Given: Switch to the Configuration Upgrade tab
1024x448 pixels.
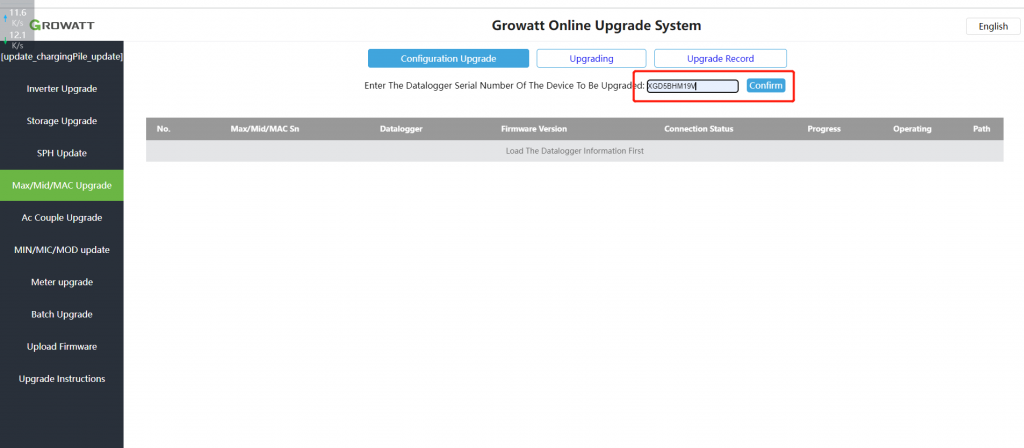Looking at the screenshot, I should [448, 58].
